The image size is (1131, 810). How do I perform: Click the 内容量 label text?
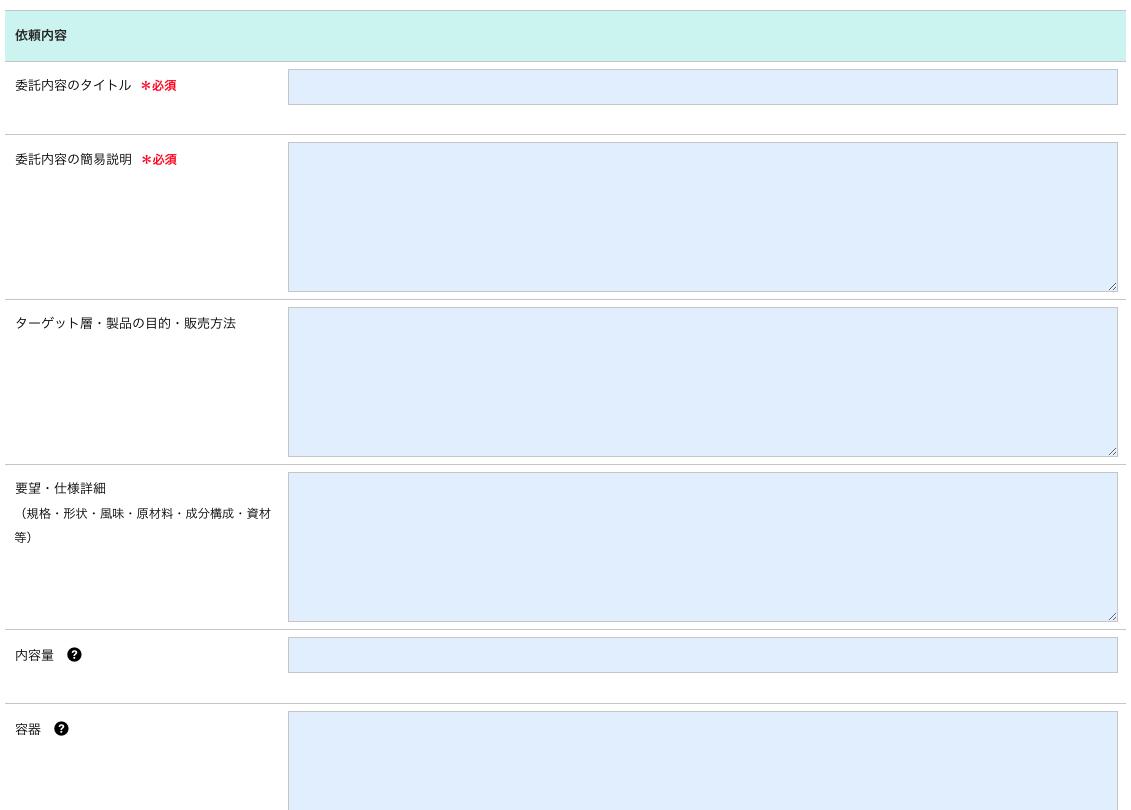pos(35,656)
